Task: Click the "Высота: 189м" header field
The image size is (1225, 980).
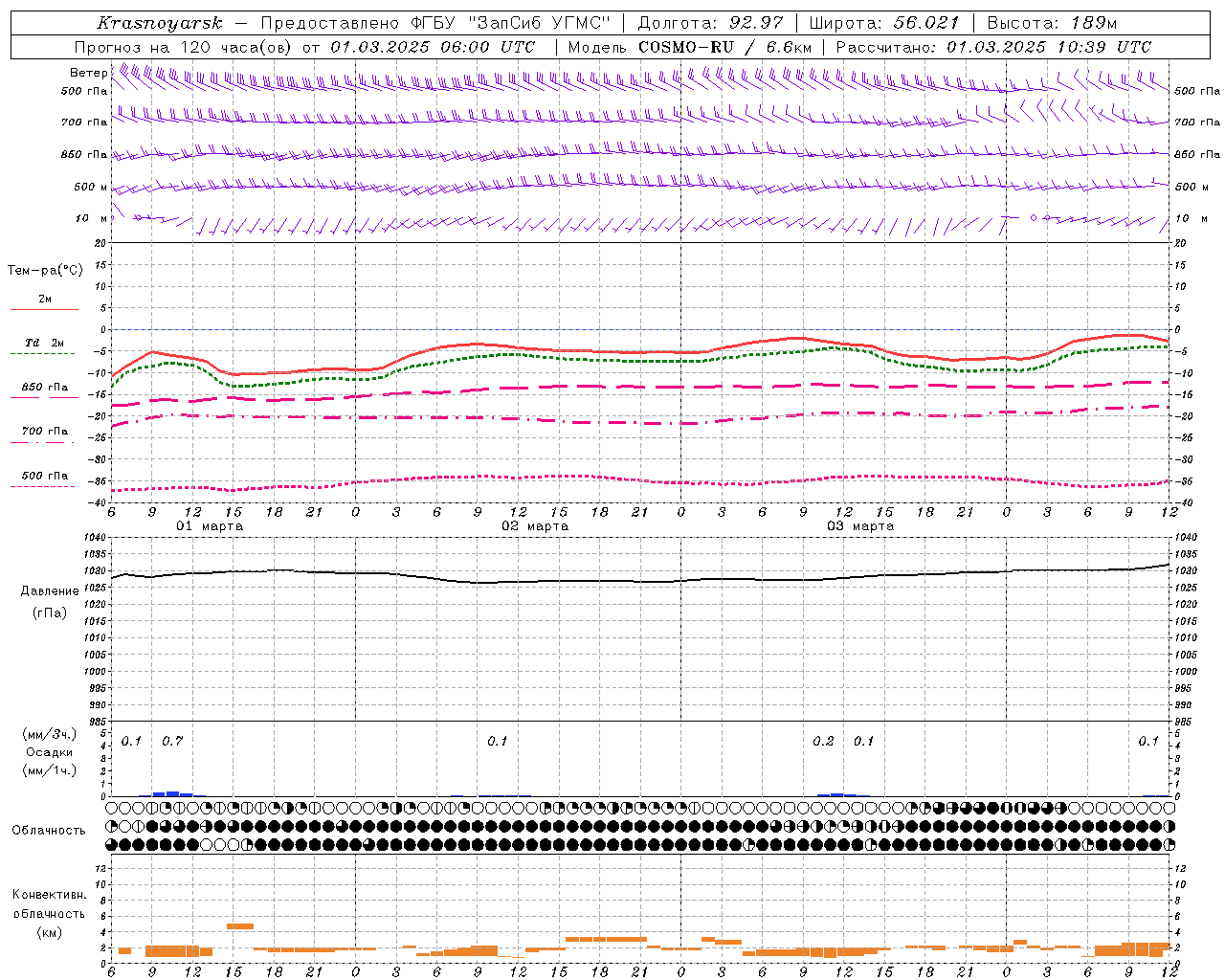Action: [x=1052, y=23]
